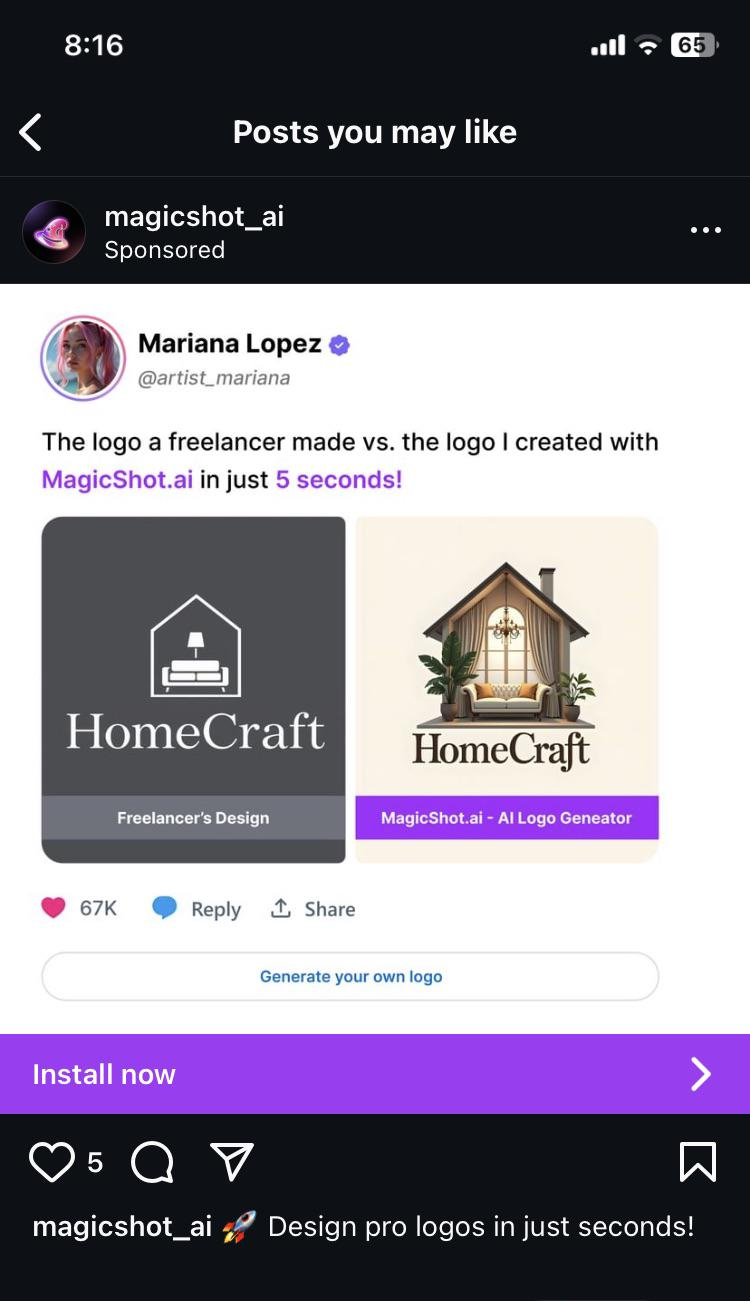Tap the magicshot_ai profile avatar
Image resolution: width=750 pixels, height=1301 pixels.
(x=54, y=232)
